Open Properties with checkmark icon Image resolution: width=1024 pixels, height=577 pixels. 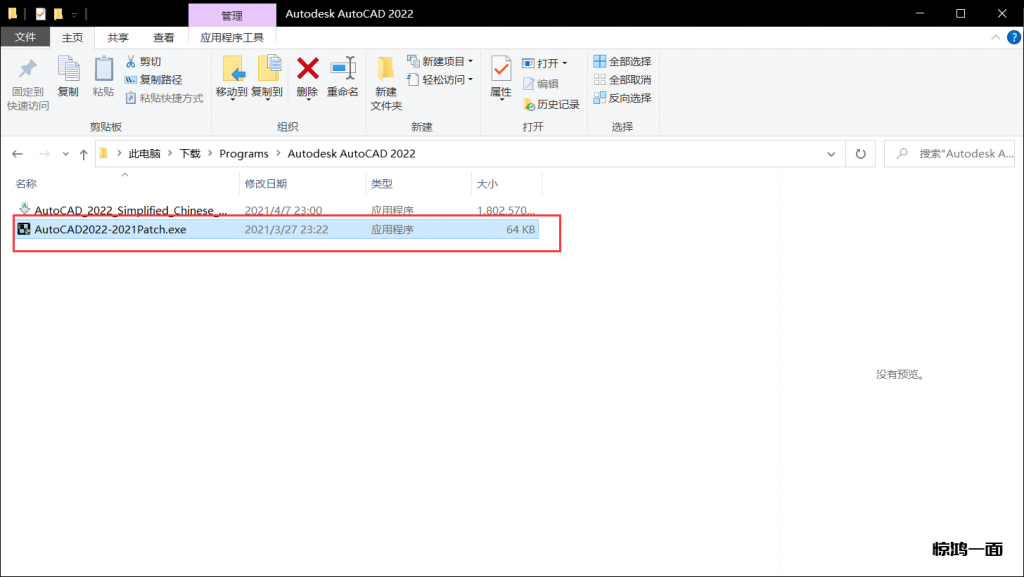coord(501,70)
